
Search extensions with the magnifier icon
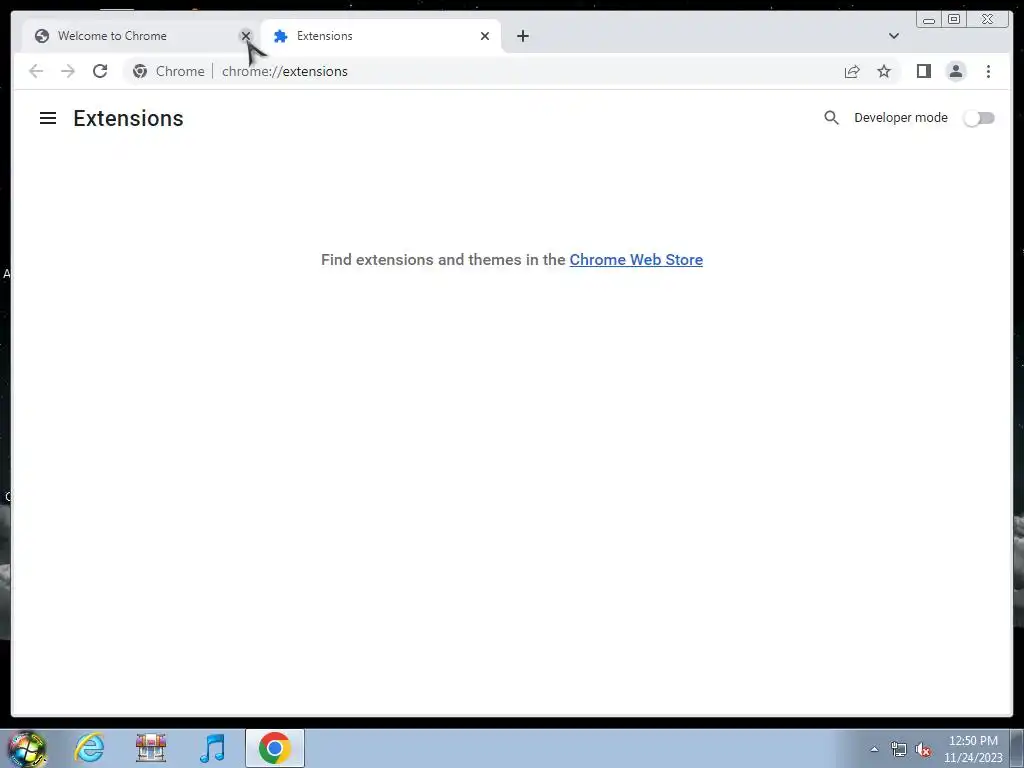point(831,118)
